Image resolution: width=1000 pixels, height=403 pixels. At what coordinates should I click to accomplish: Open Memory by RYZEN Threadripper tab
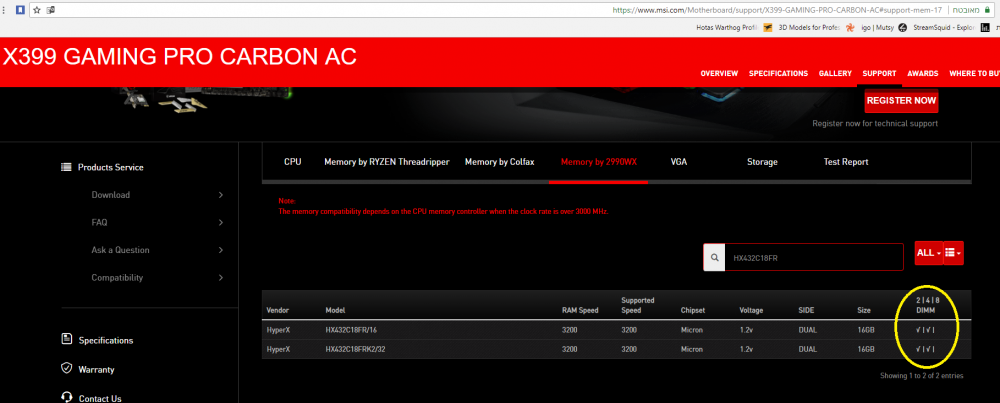387,162
